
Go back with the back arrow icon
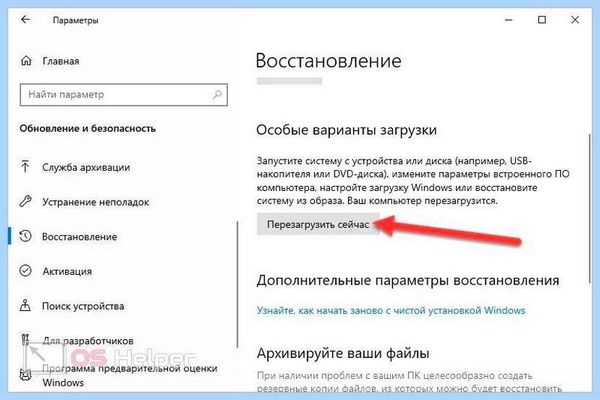coord(25,20)
